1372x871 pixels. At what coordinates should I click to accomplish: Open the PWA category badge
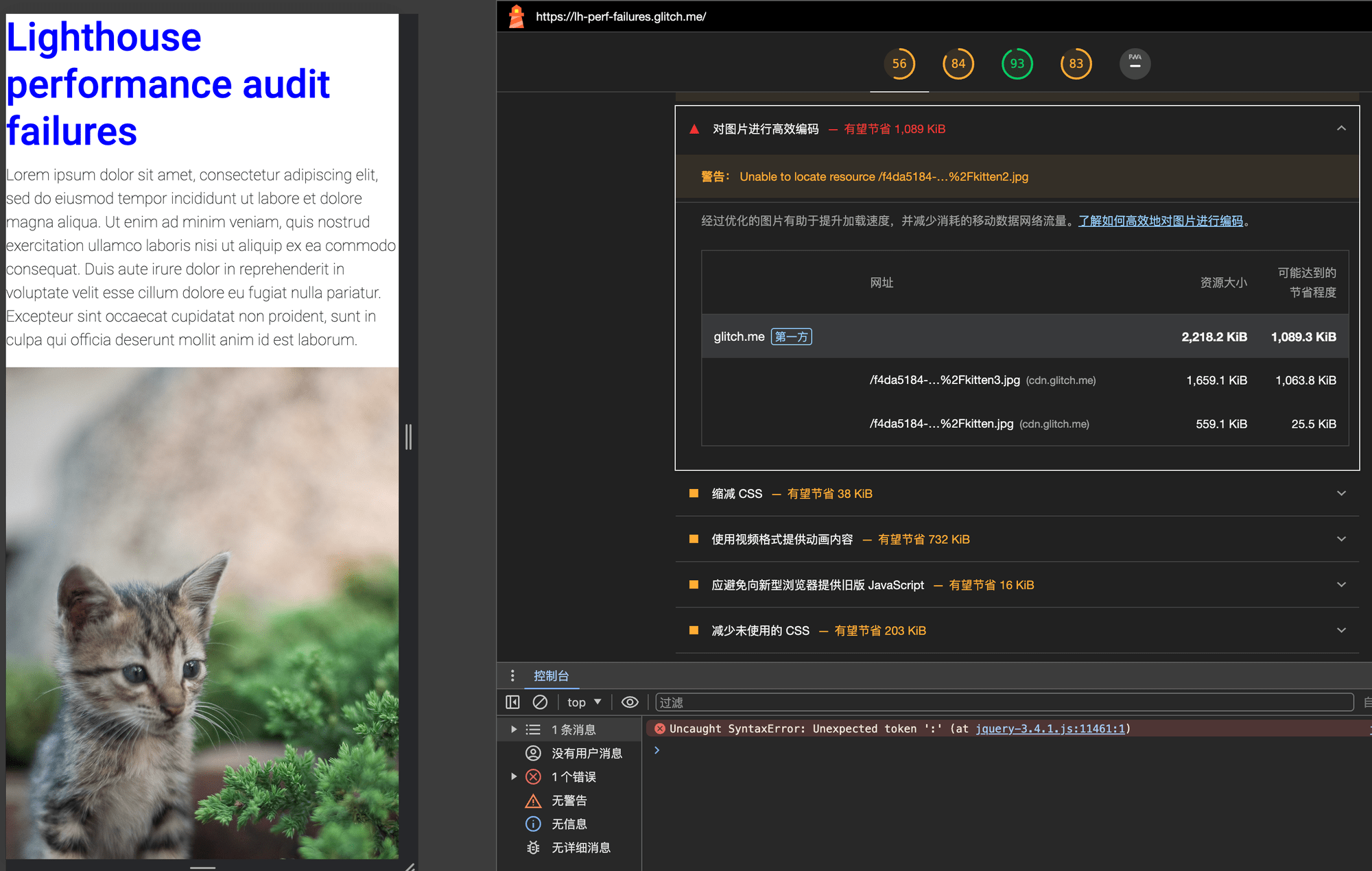coord(1135,64)
